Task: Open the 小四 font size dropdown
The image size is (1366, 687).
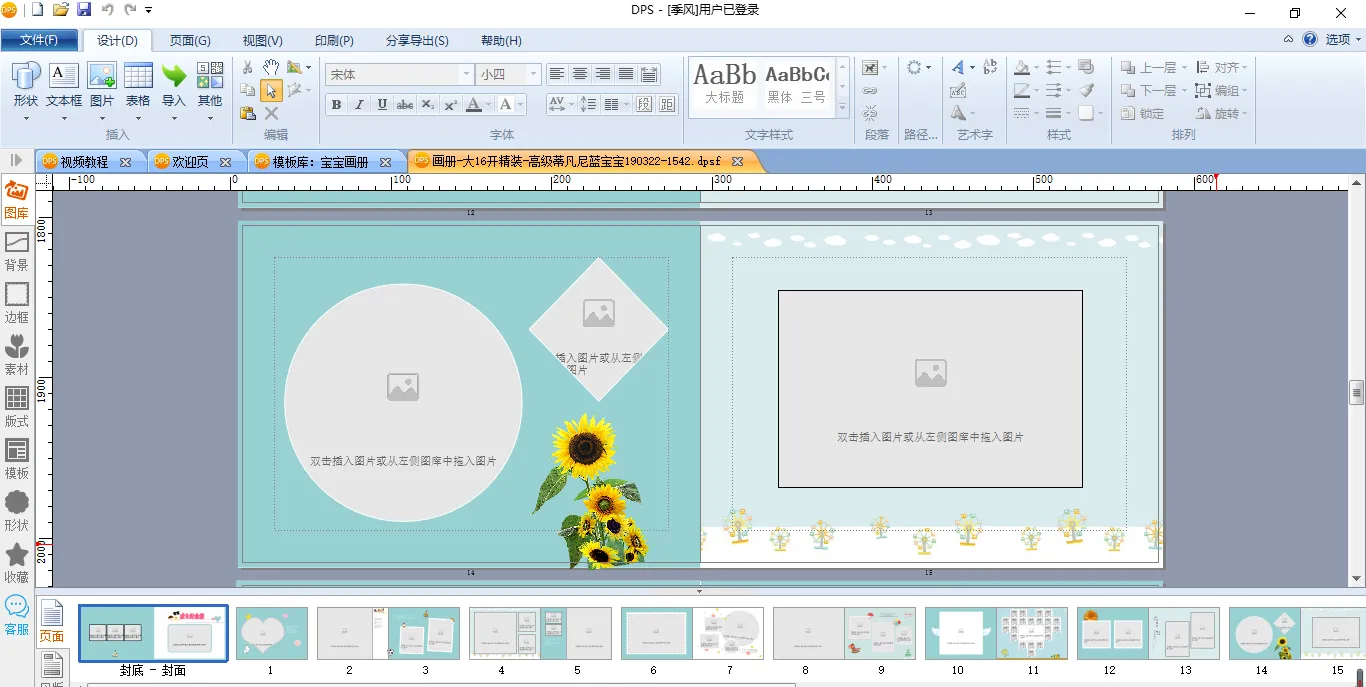Action: click(x=534, y=75)
